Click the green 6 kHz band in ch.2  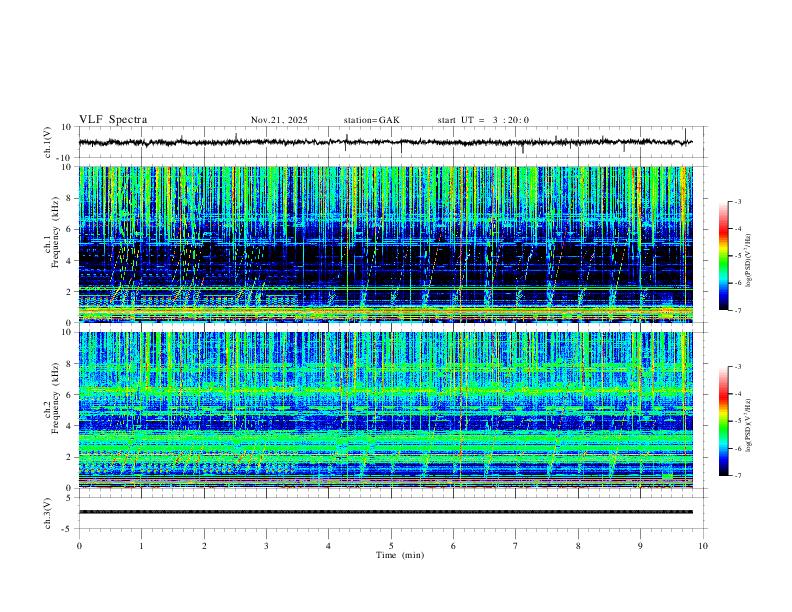click(x=385, y=390)
